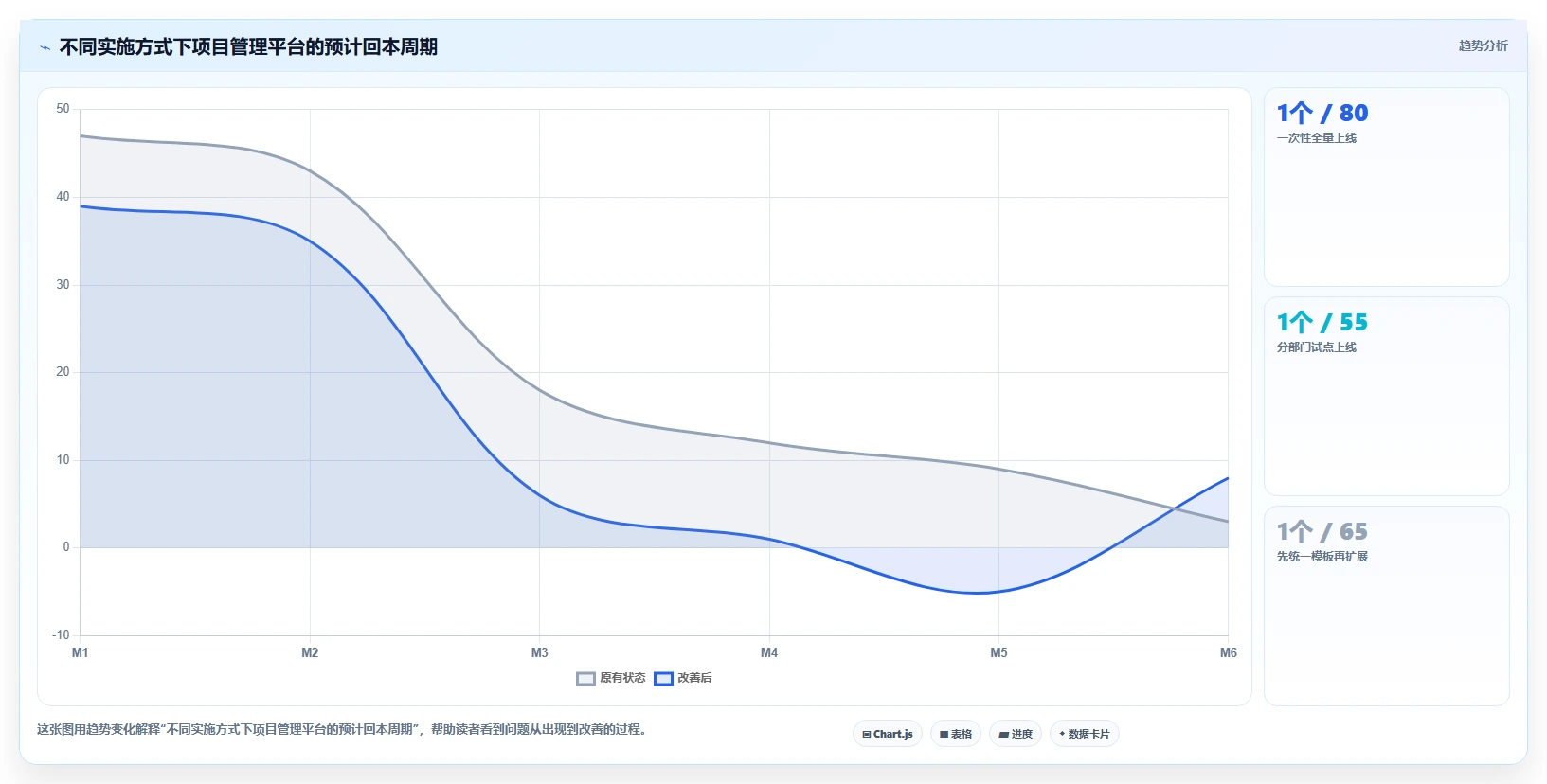Image resolution: width=1547 pixels, height=784 pixels.
Task: Click the trend icon beside the chart title
Action: [x=45, y=47]
